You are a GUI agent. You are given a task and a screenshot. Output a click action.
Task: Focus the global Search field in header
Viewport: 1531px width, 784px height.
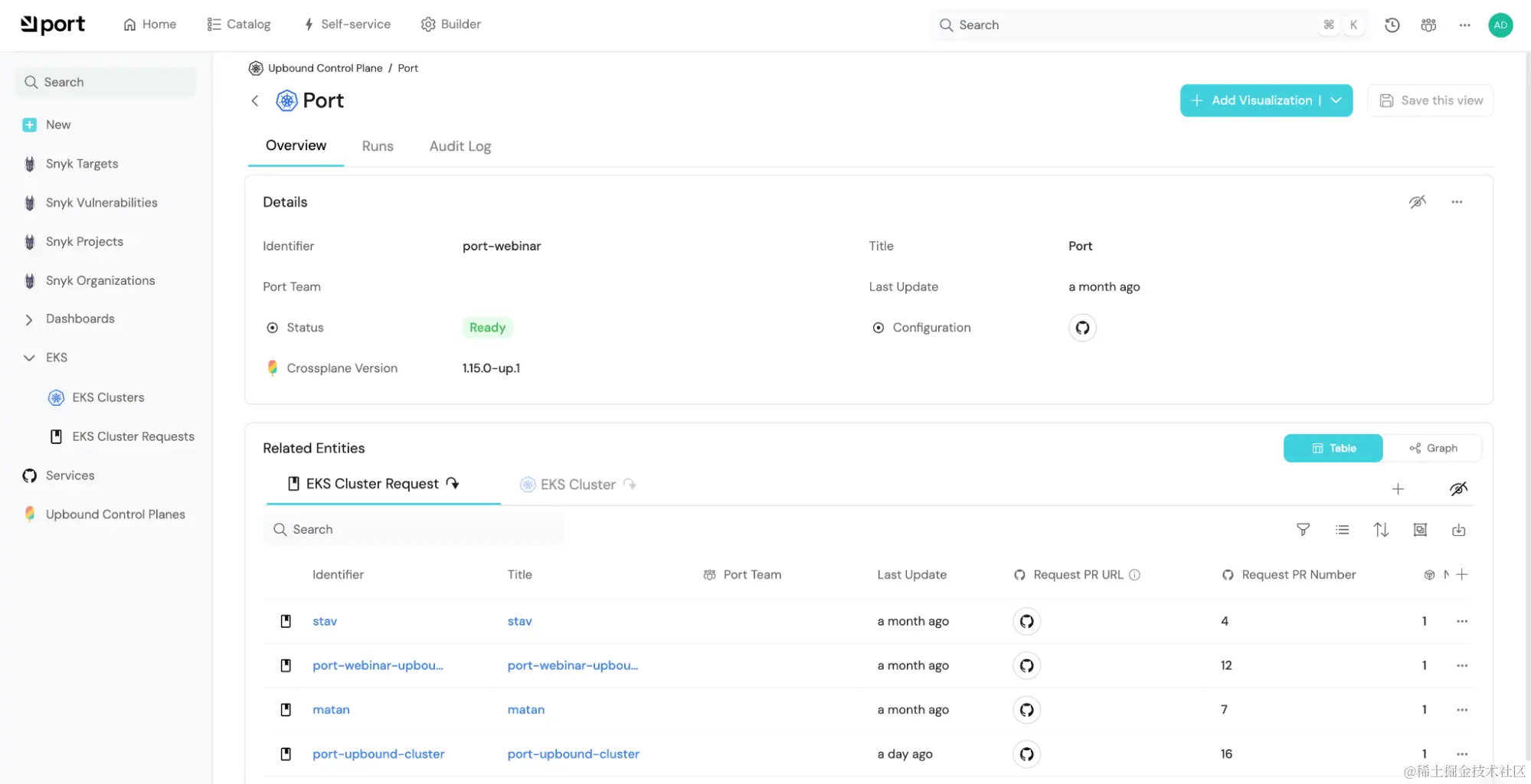(1150, 25)
